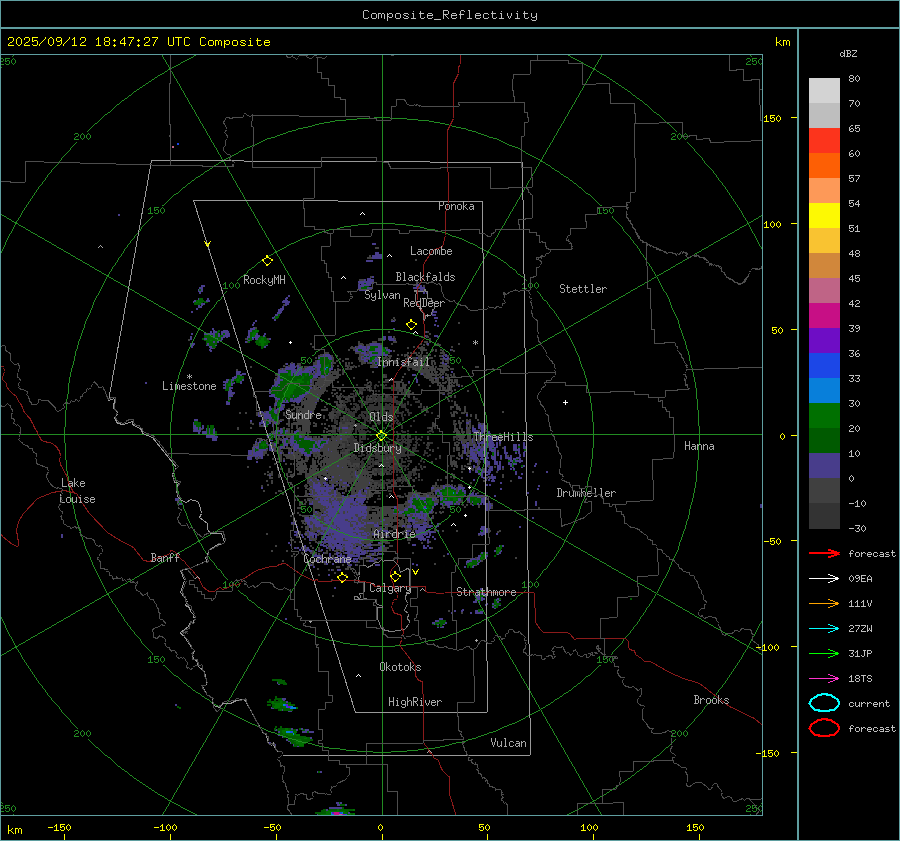Select the bright green swatch below 30 dBZ
900x841 pixels.
(x=824, y=415)
